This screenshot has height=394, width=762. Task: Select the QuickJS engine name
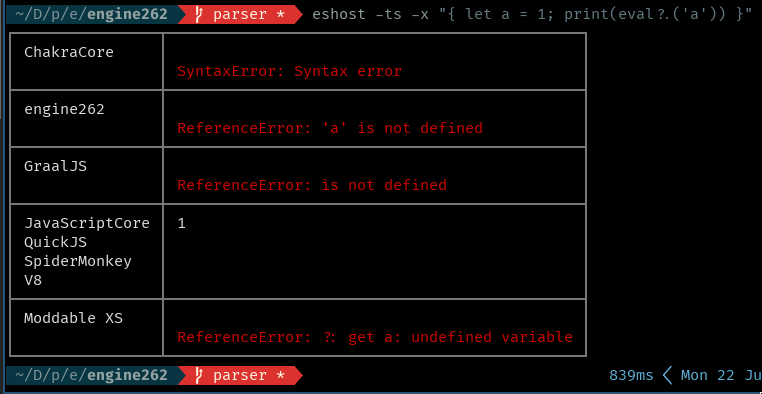point(55,242)
